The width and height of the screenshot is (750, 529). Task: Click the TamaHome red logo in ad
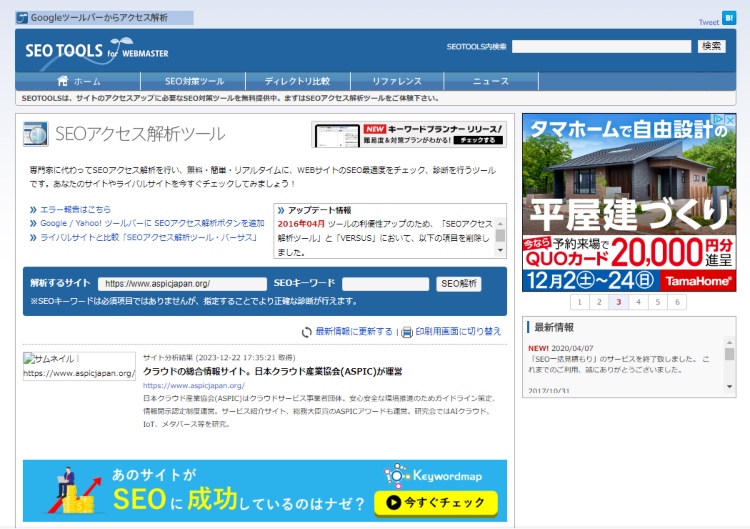[x=698, y=281]
